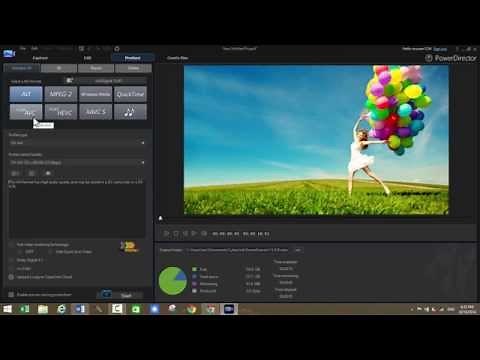Enable fast video rendering technology checkbox

click(11, 245)
